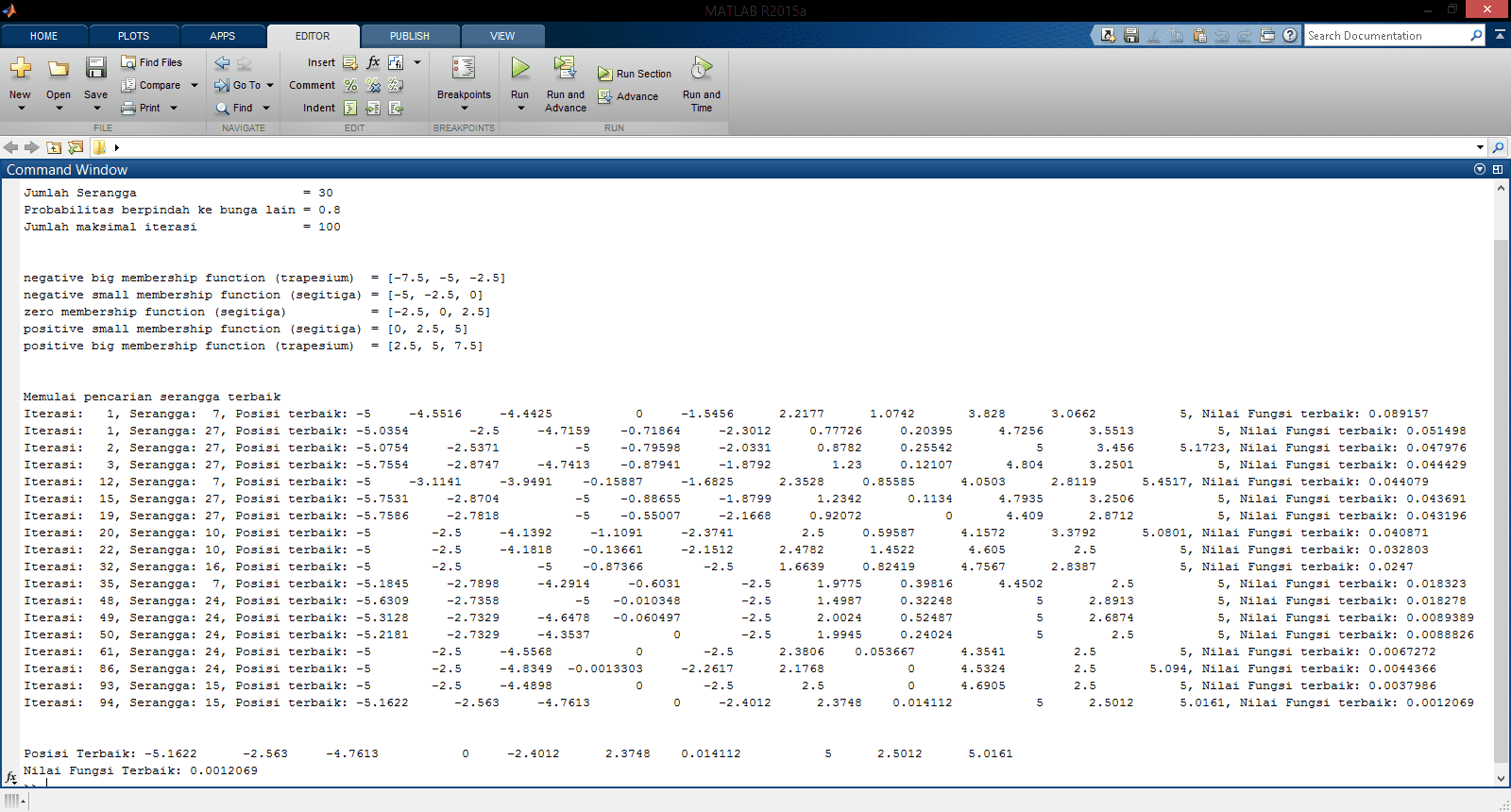Click the Help question mark icon

tap(1290, 36)
